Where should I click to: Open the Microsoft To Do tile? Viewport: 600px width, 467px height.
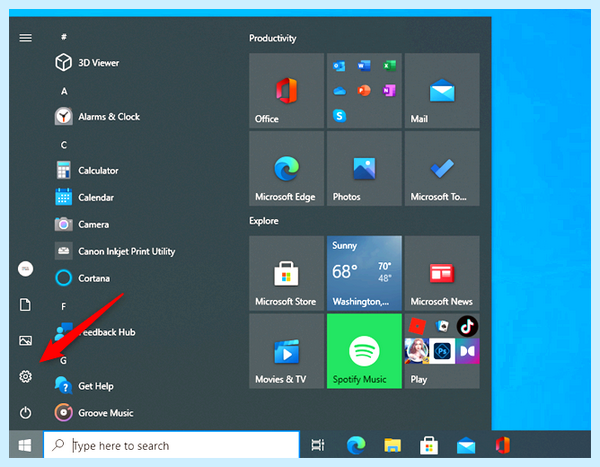[x=442, y=168]
